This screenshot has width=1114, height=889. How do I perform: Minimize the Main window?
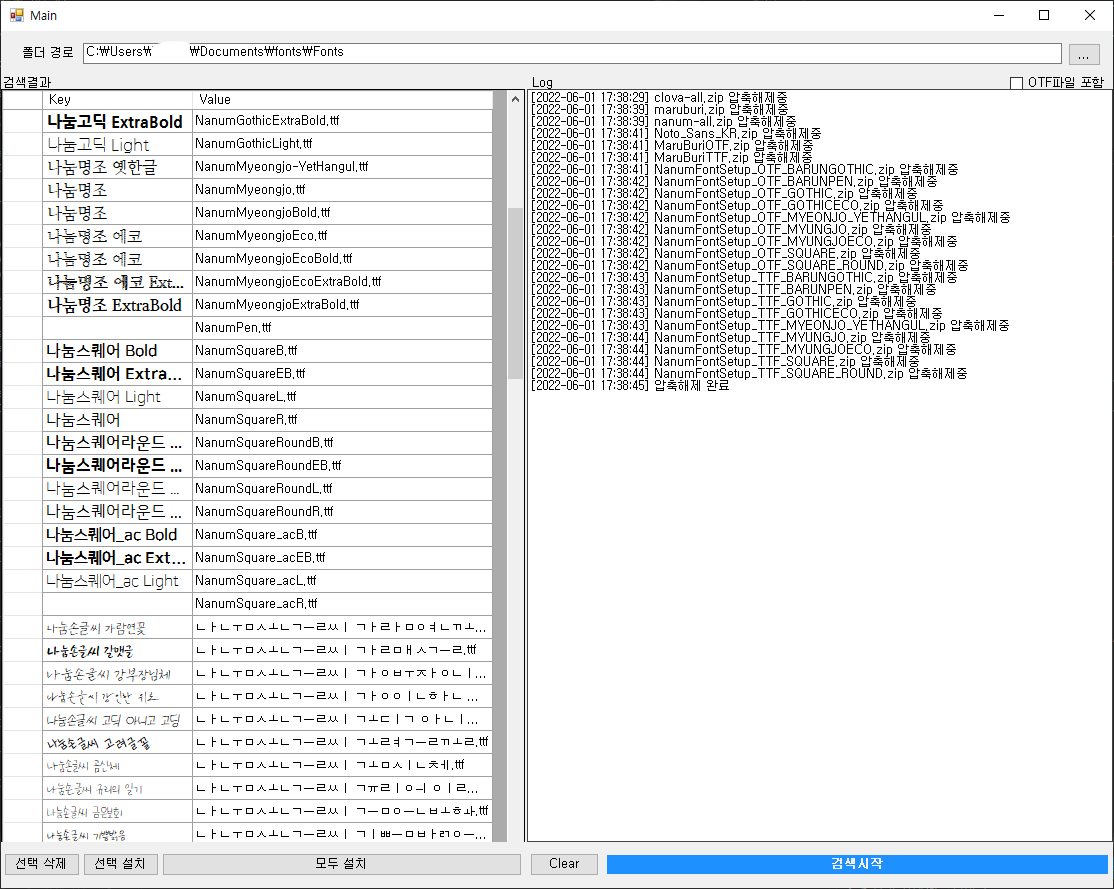pos(999,15)
